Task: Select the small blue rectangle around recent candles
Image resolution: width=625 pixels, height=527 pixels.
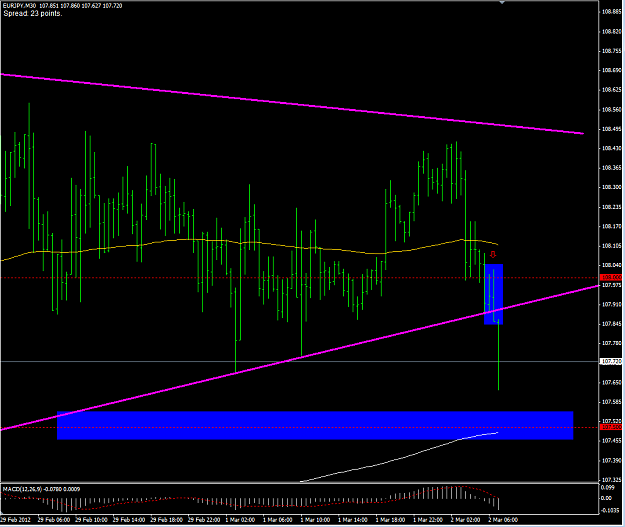Action: coord(493,294)
